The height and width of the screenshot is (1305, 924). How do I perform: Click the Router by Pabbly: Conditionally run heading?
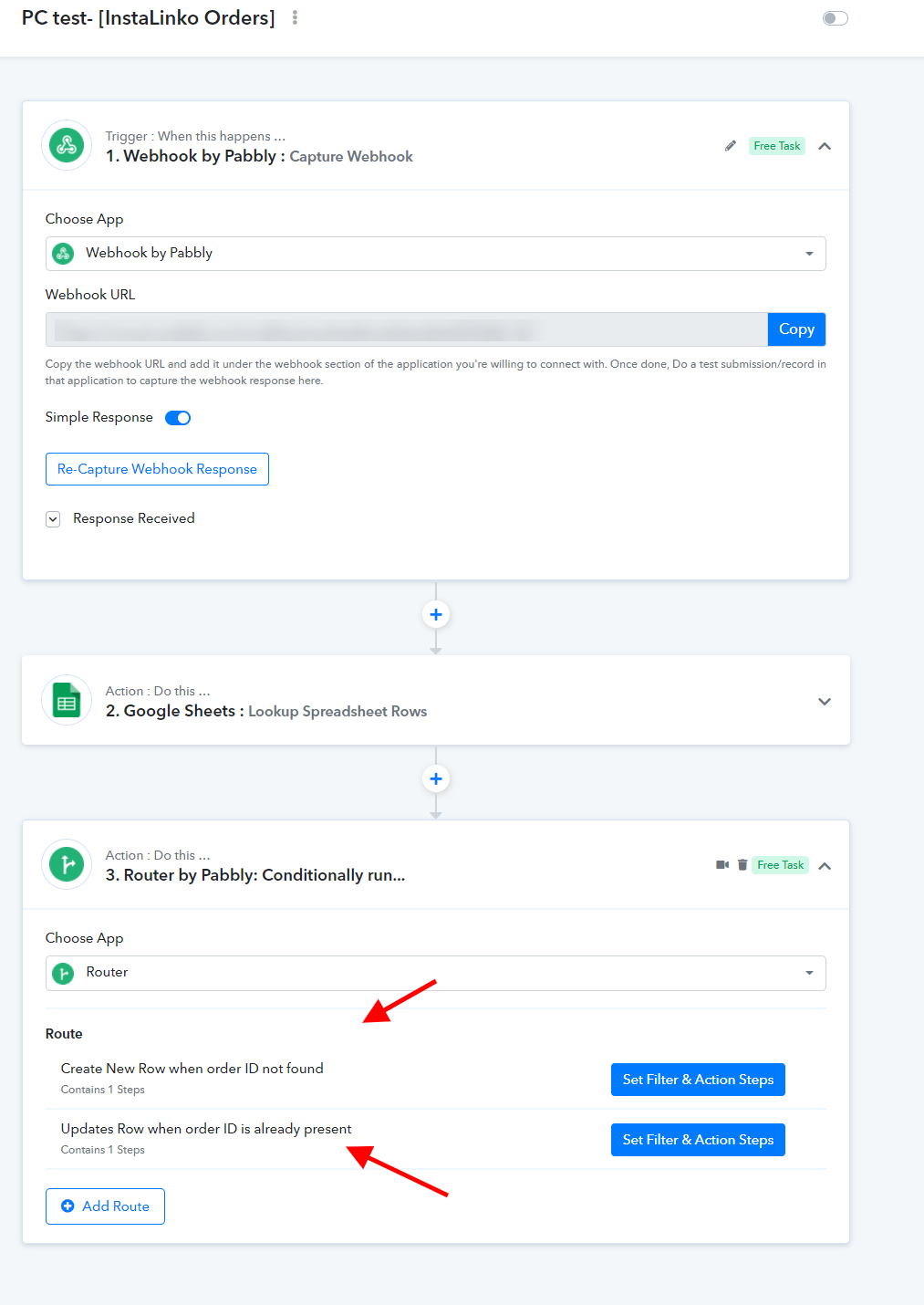pyautogui.click(x=255, y=875)
